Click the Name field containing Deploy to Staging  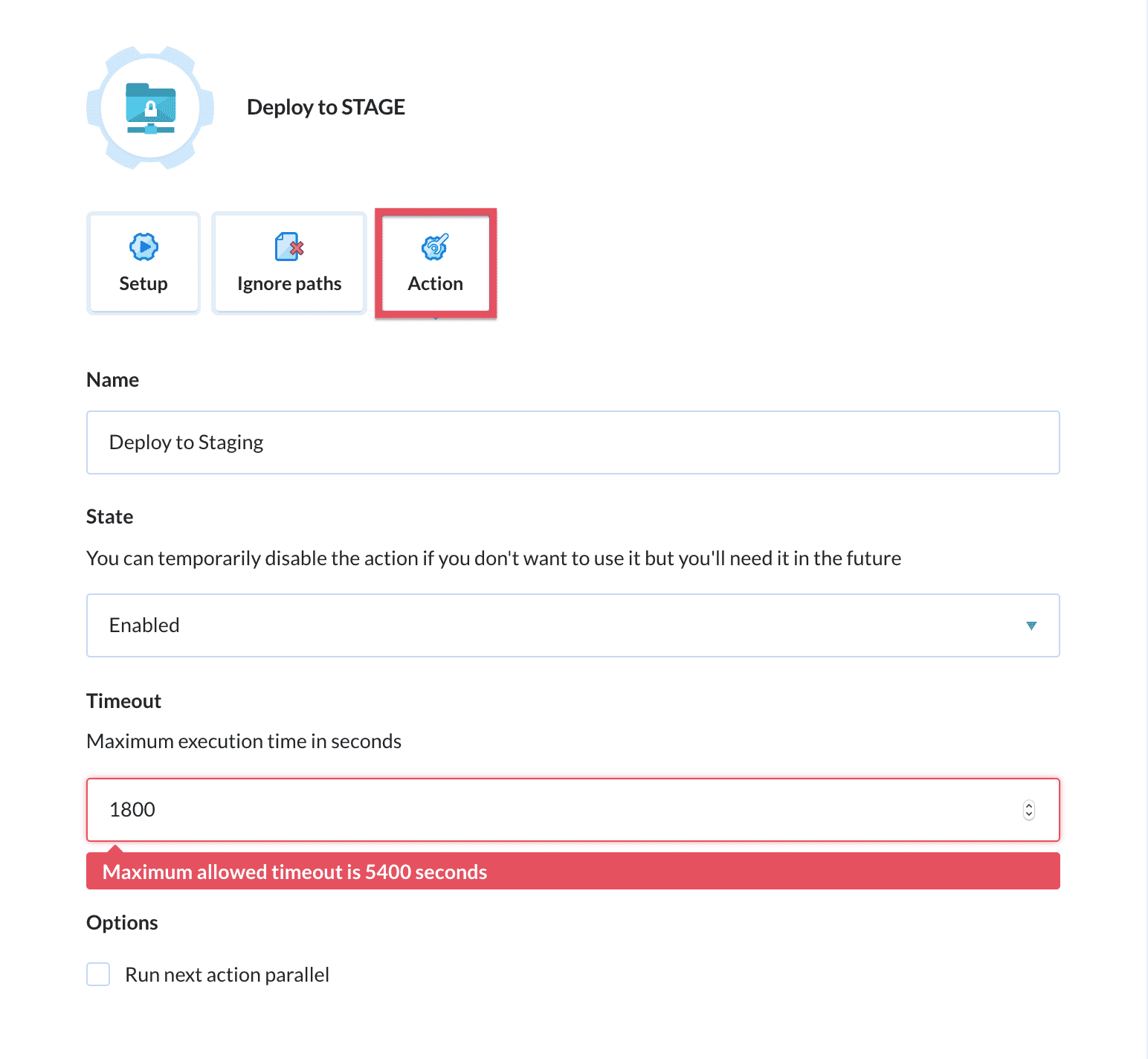tap(573, 442)
